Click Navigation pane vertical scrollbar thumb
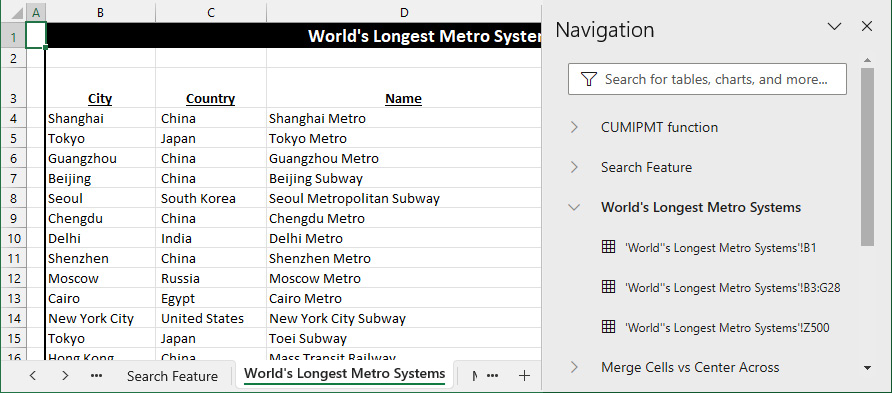Screen dimensions: 892x393 pos(867,157)
